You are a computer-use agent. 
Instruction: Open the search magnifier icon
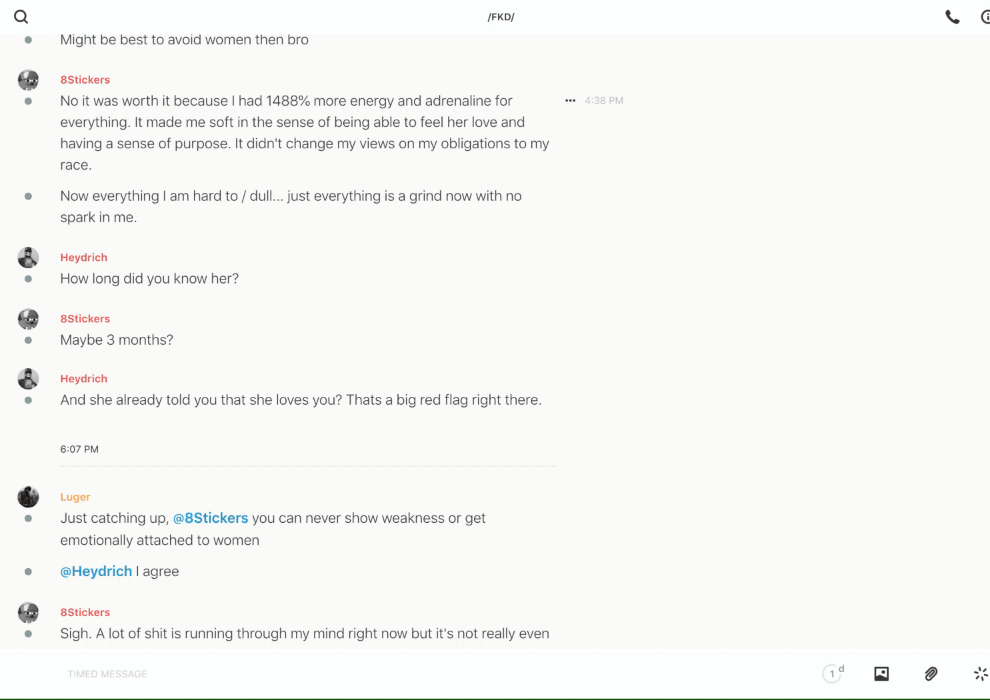click(21, 17)
